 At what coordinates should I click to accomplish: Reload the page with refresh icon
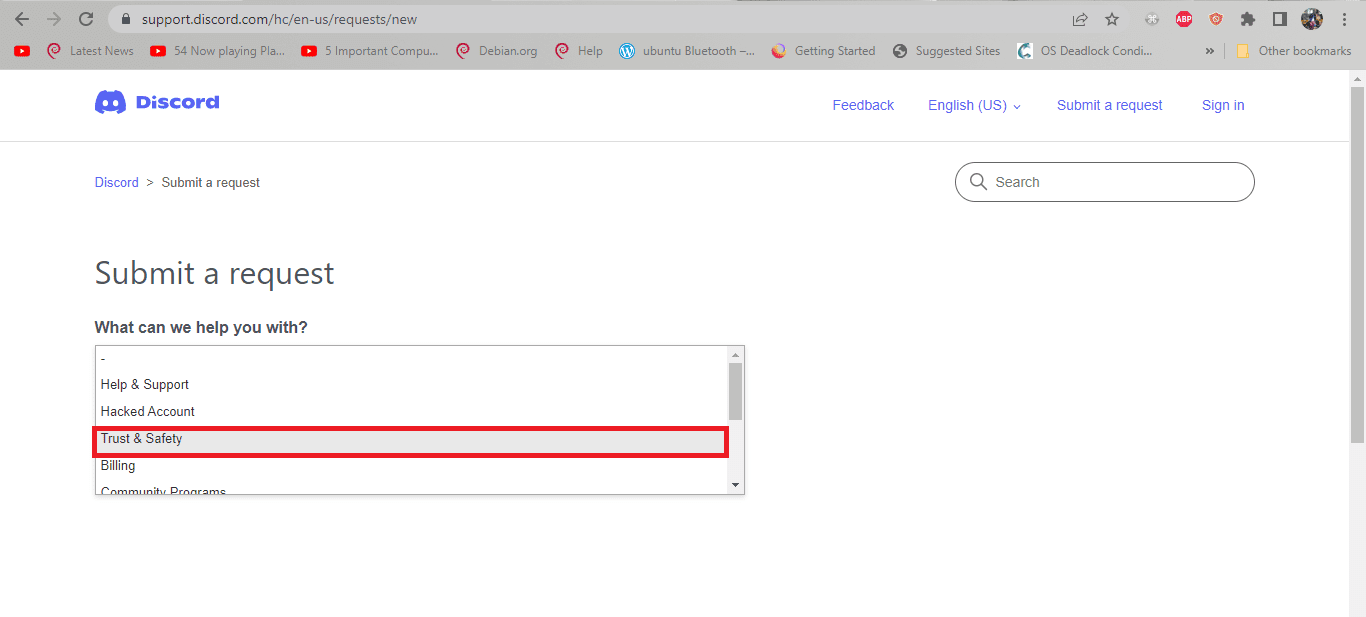coord(86,19)
